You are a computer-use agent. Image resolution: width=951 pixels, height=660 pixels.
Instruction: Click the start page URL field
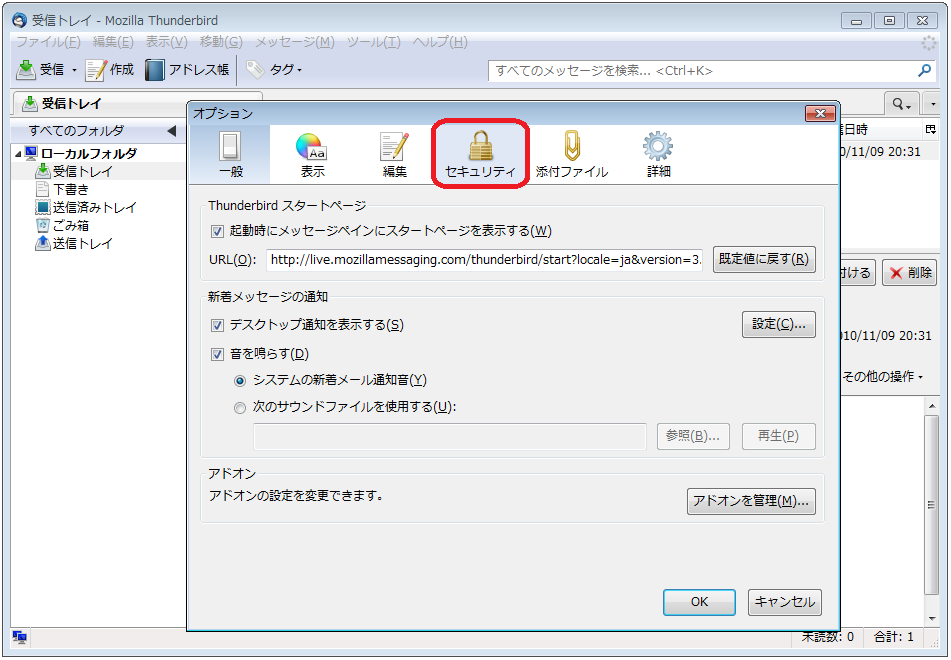click(x=484, y=260)
